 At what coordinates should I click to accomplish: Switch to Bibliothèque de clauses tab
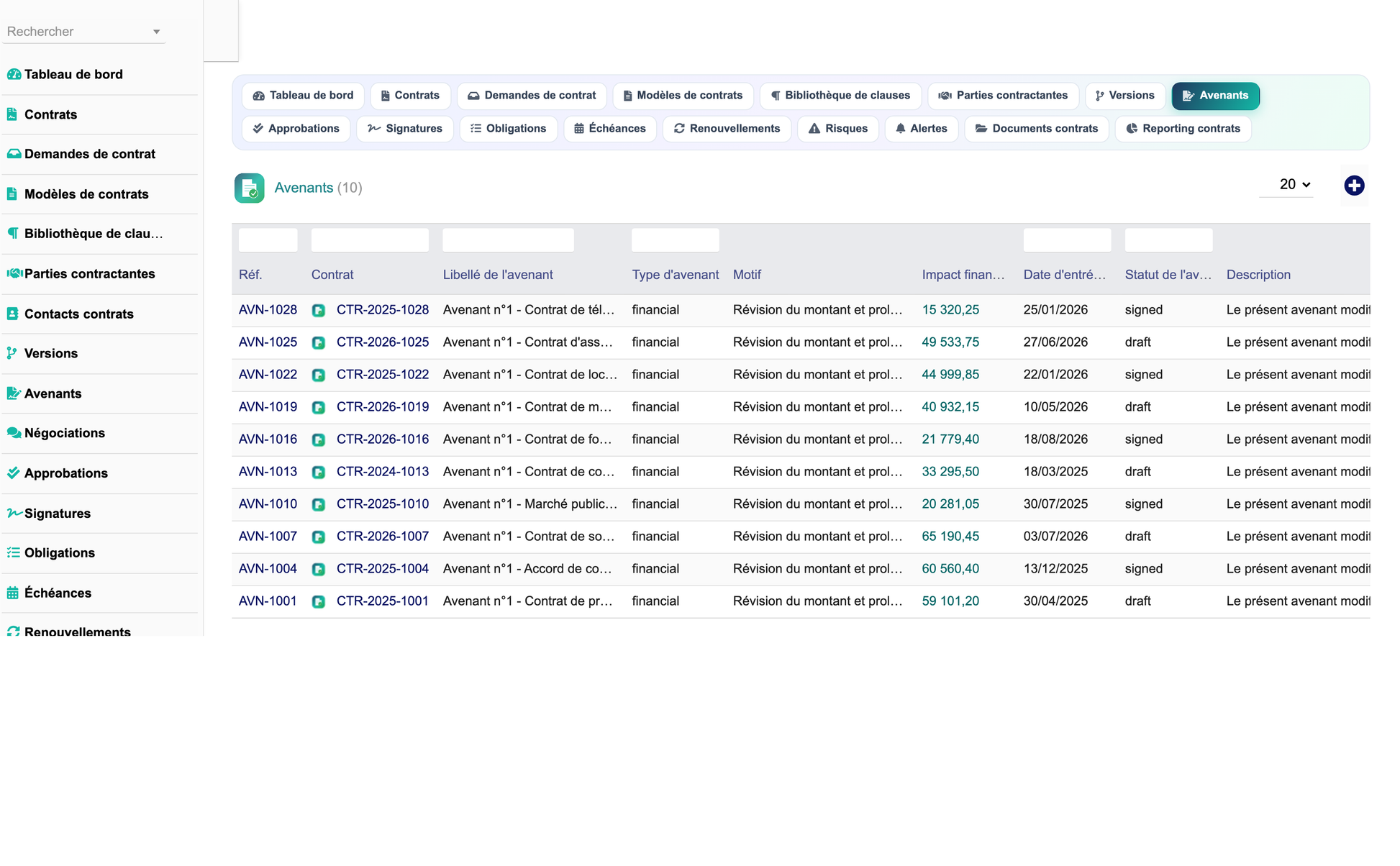tap(840, 96)
